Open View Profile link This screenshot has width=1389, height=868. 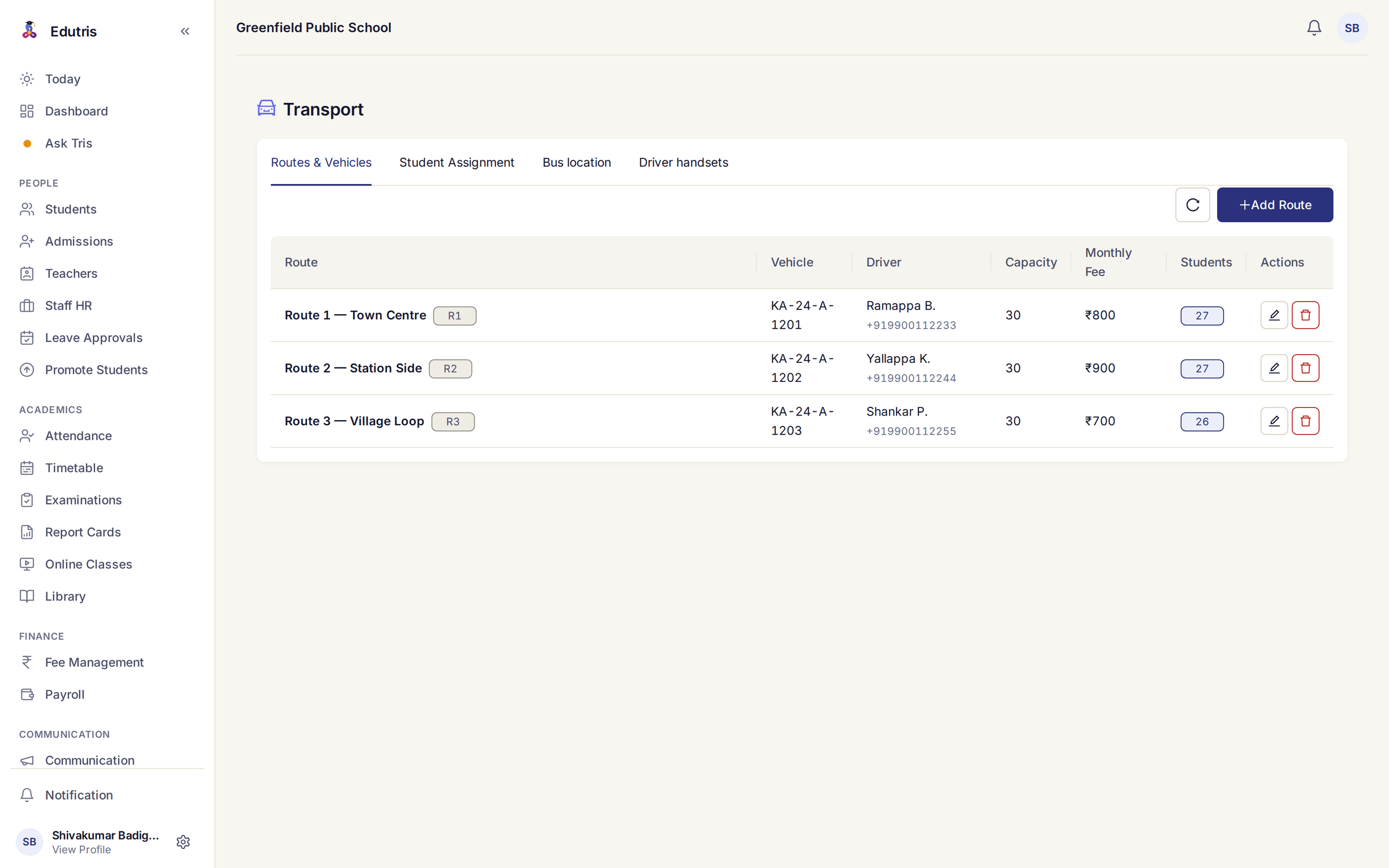tap(82, 849)
